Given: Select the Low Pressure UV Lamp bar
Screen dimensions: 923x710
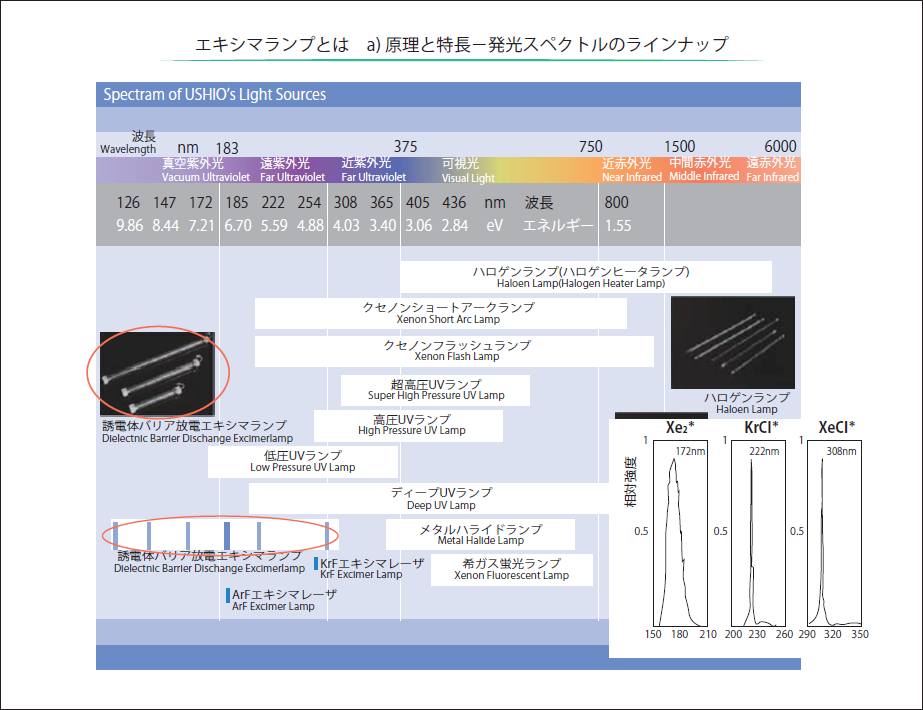Looking at the screenshot, I should coord(302,461).
